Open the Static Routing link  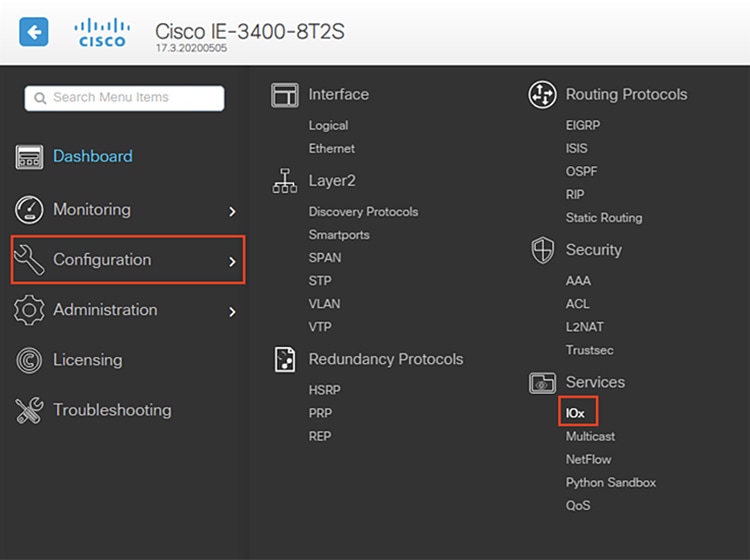pyautogui.click(x=604, y=218)
